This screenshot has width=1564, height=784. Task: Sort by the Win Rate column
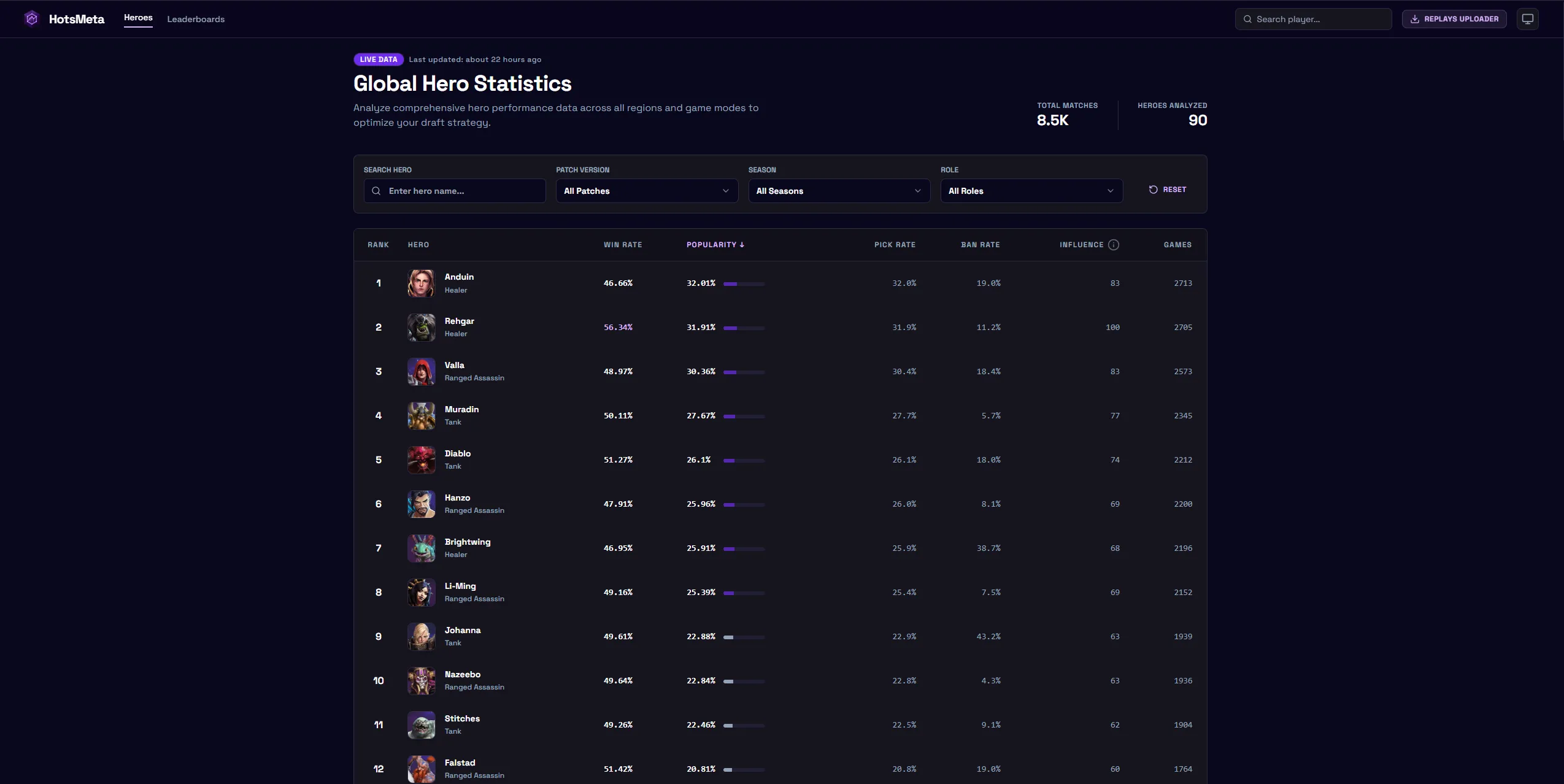click(x=623, y=245)
